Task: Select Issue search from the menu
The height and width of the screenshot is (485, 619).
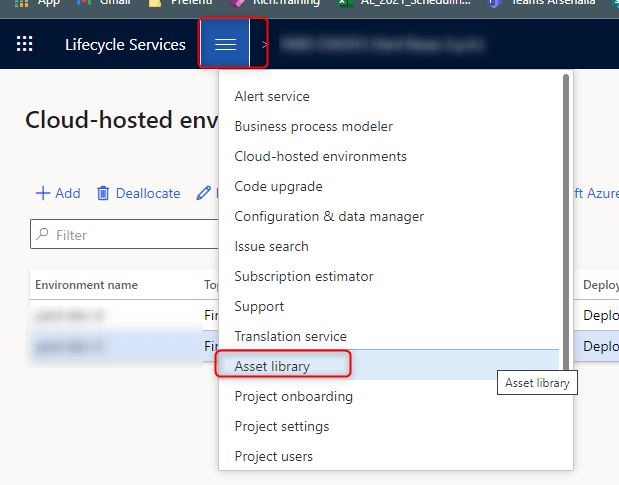Action: pos(271,247)
